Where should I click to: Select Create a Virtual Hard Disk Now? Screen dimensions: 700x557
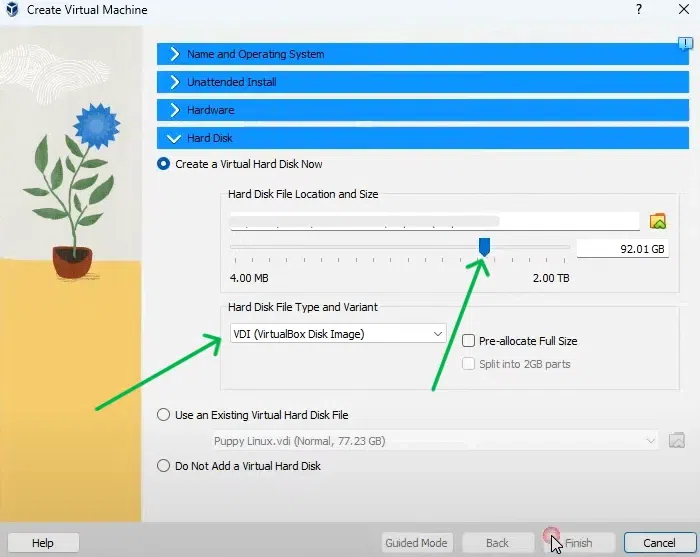coord(164,164)
